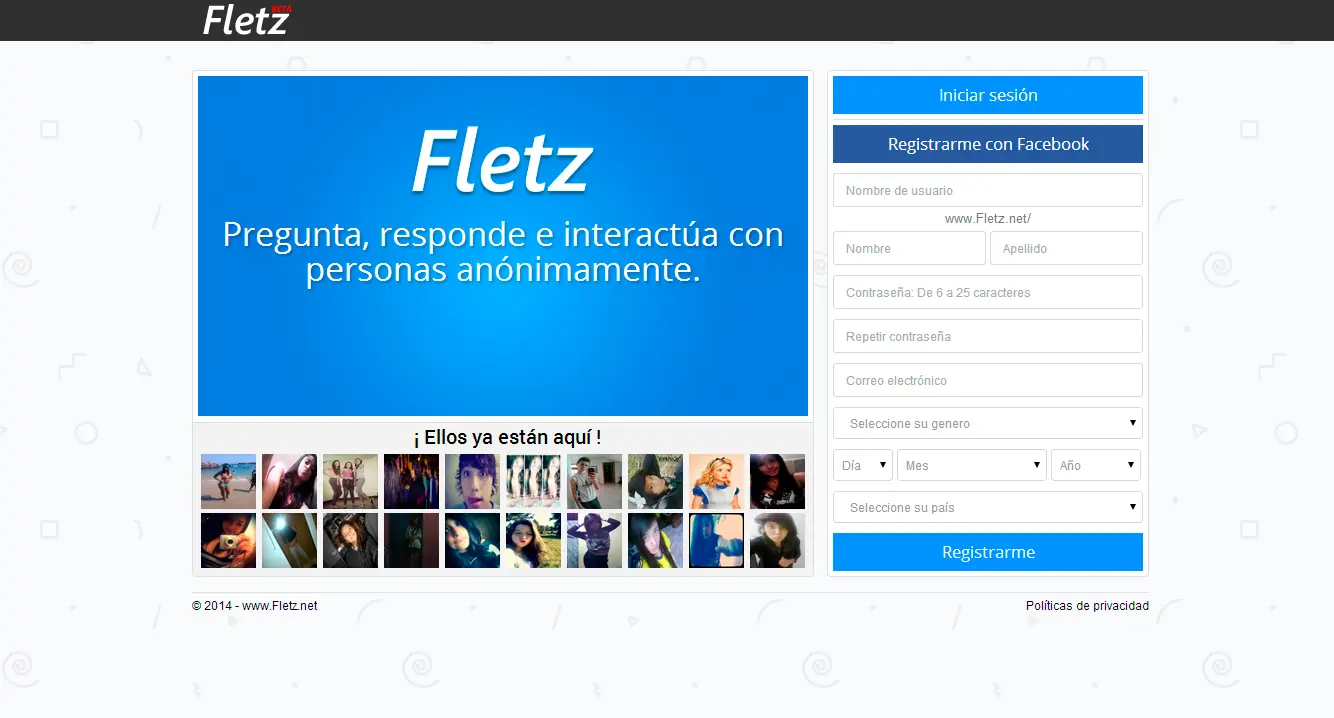Viewport: 1334px width, 718px height.
Task: Submit the form with the Registrarme button
Action: [x=988, y=552]
